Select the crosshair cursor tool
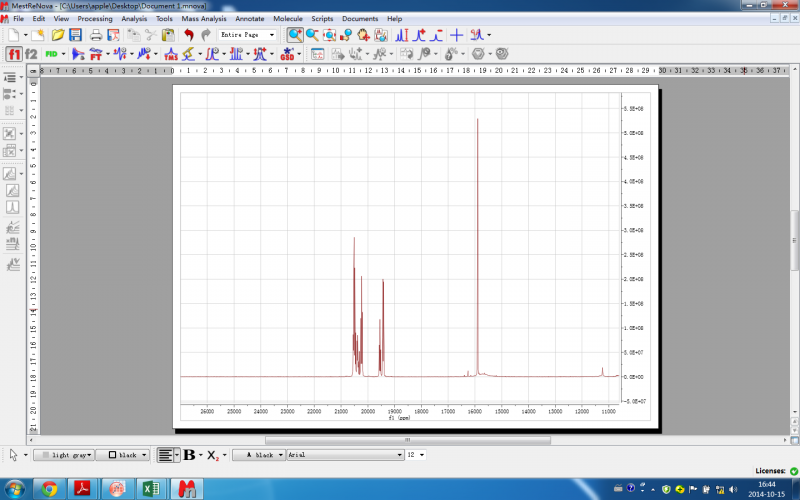The image size is (800, 500). tap(456, 35)
